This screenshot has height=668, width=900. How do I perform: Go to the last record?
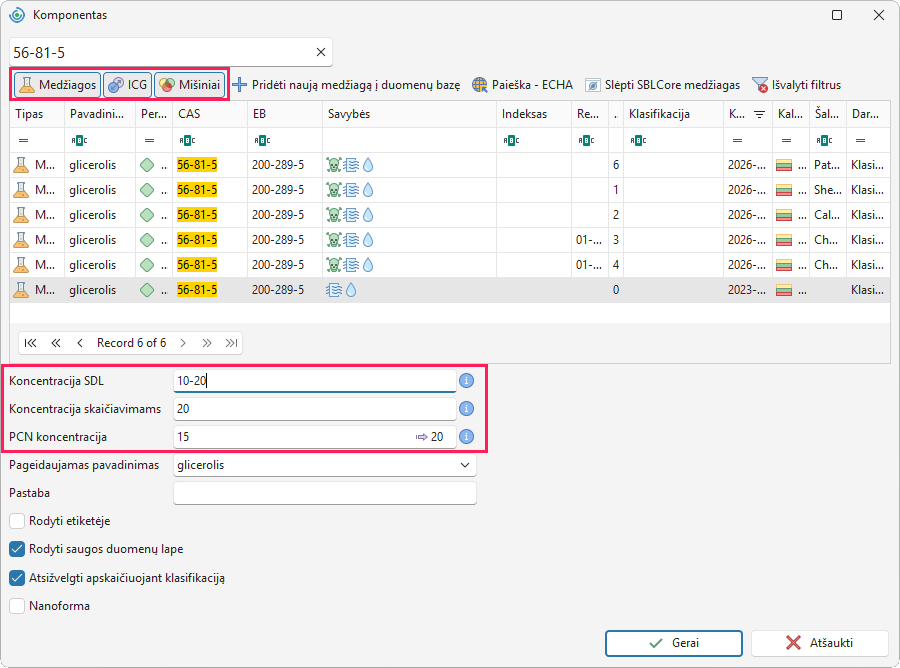tap(231, 343)
